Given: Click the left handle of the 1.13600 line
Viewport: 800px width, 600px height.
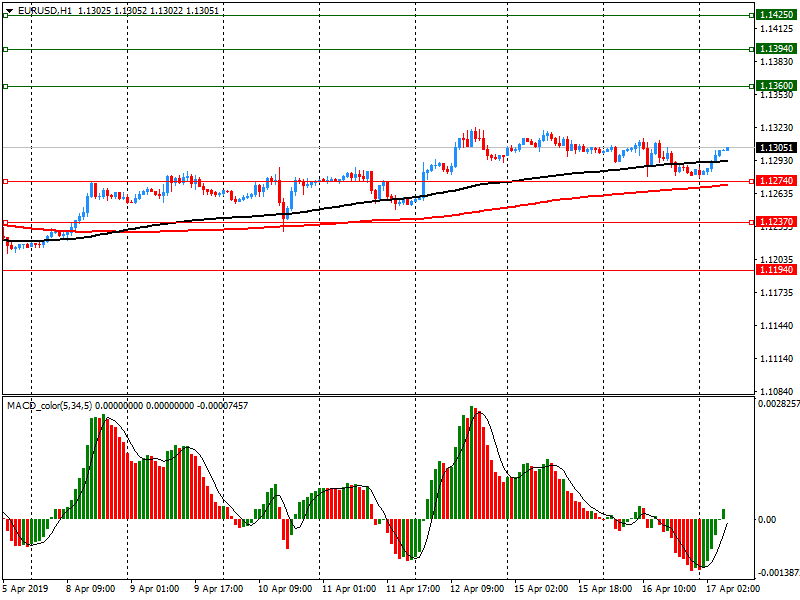Looking at the screenshot, I should tap(5, 86).
